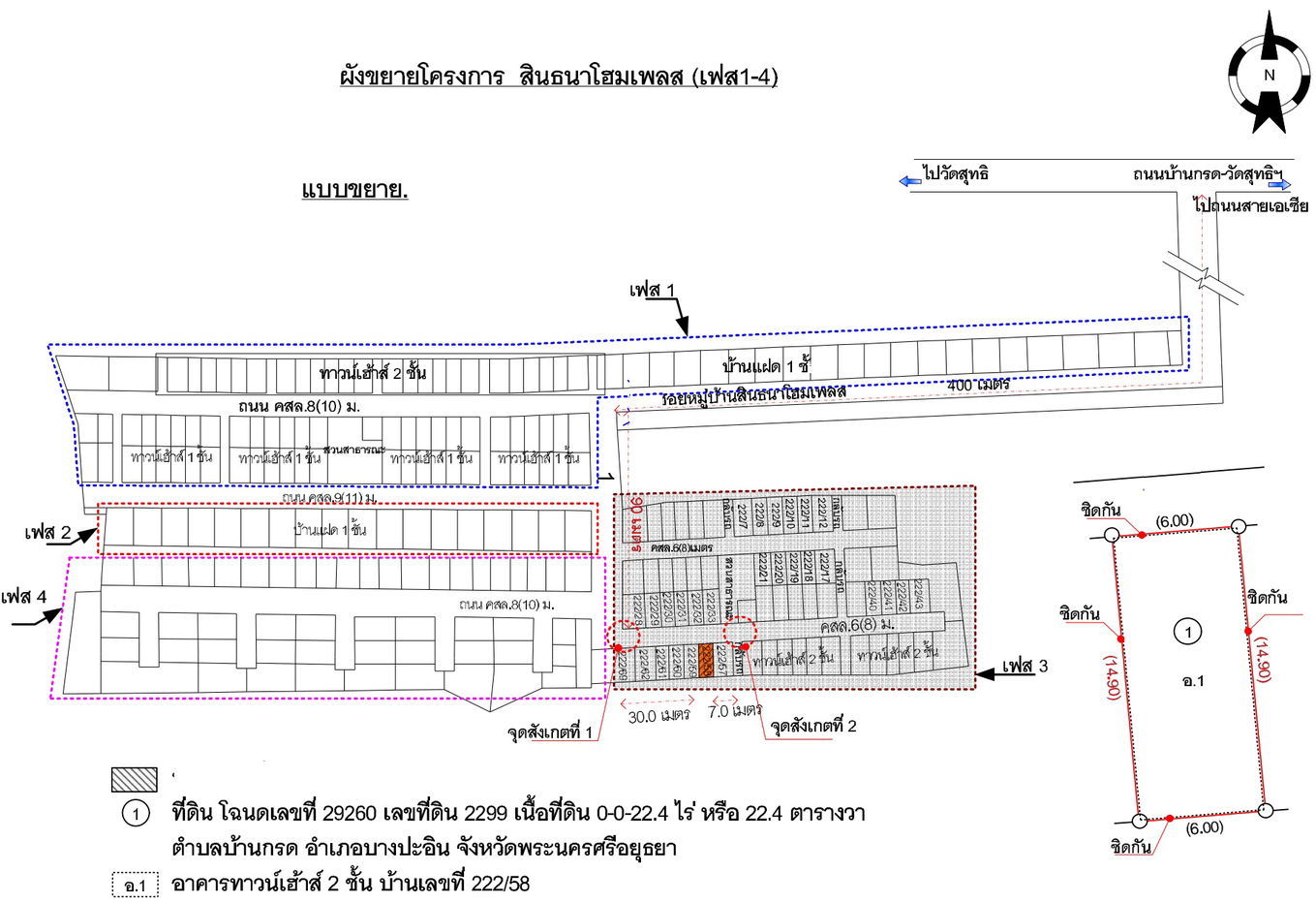The height and width of the screenshot is (903, 1316).
Task: Click อ.1 text inside the plot diagram
Action: pyautogui.click(x=1193, y=681)
